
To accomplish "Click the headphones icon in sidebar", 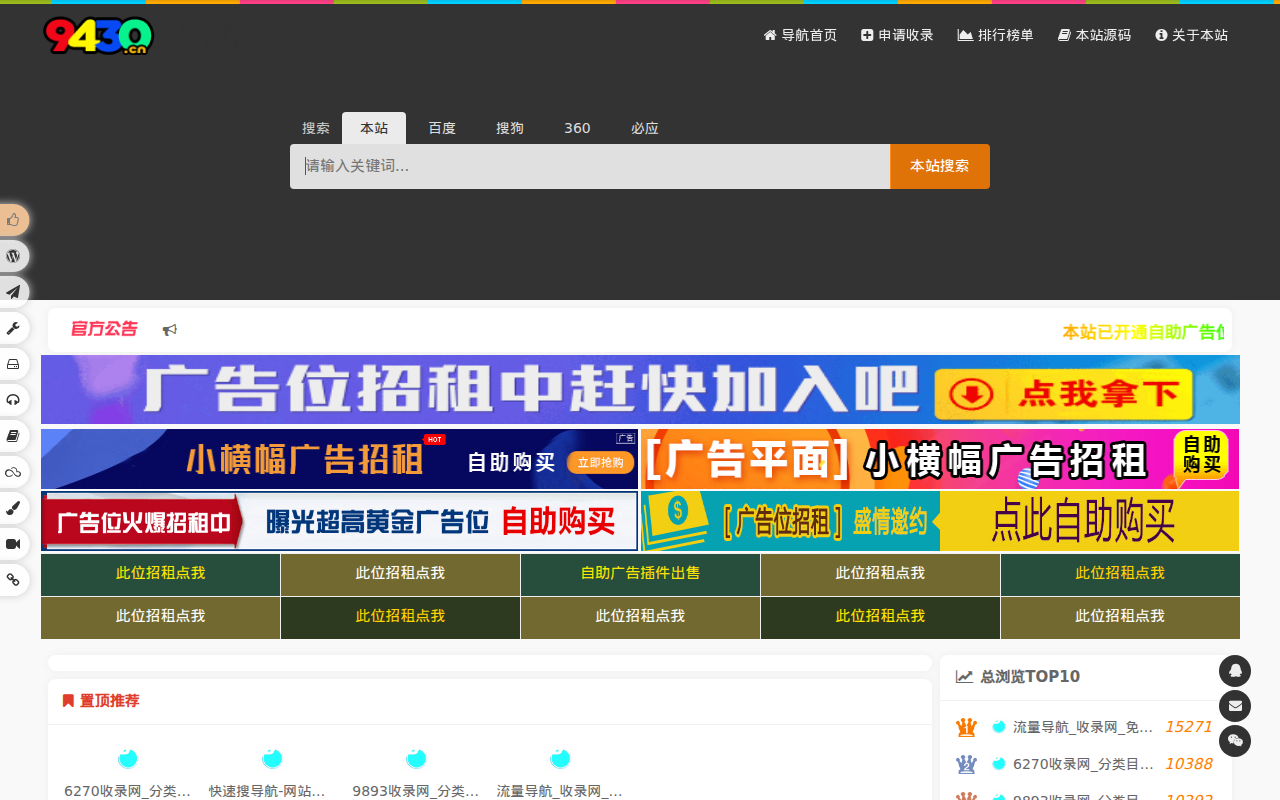I will point(13,400).
